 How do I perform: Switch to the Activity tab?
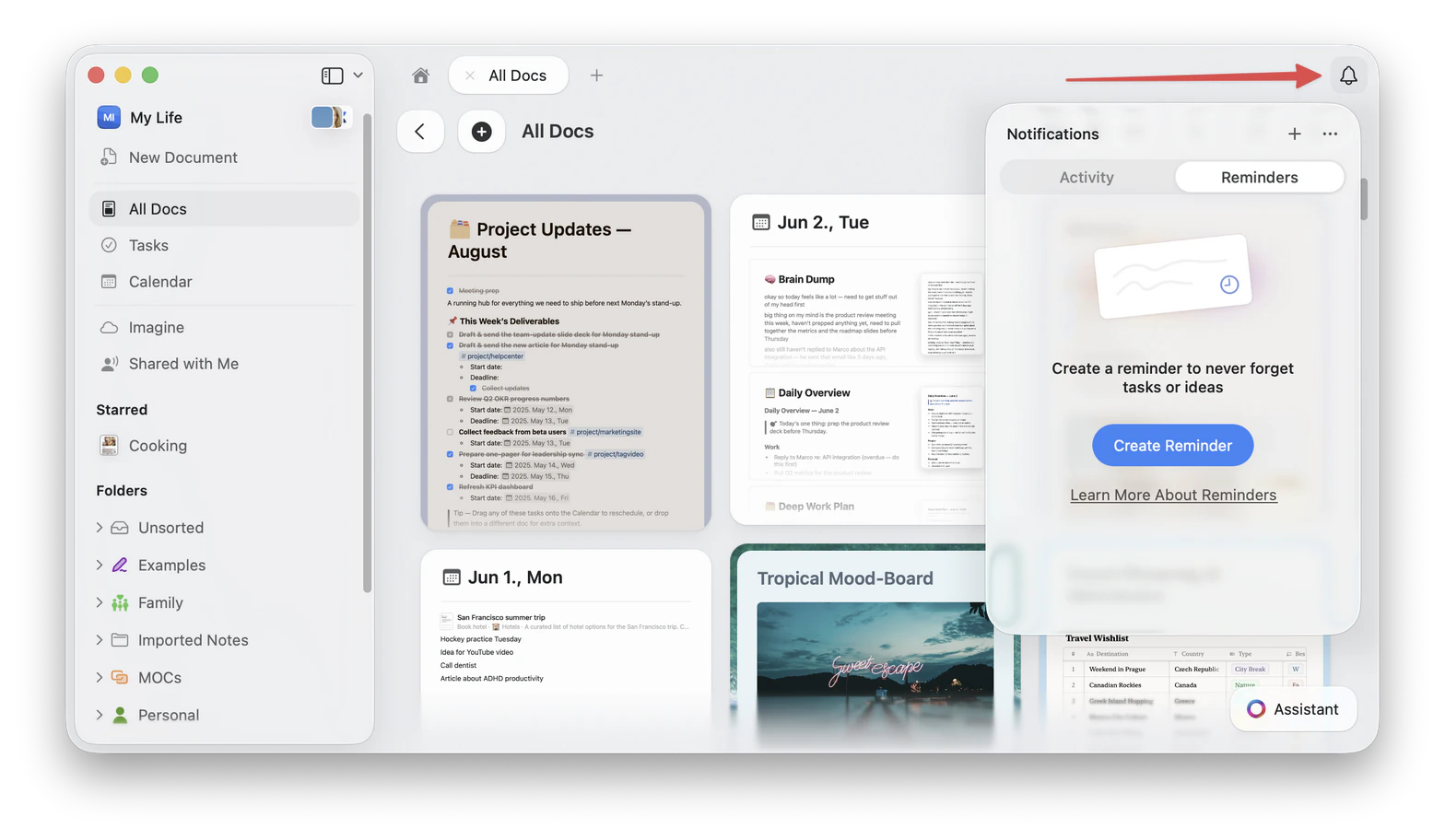1087,177
